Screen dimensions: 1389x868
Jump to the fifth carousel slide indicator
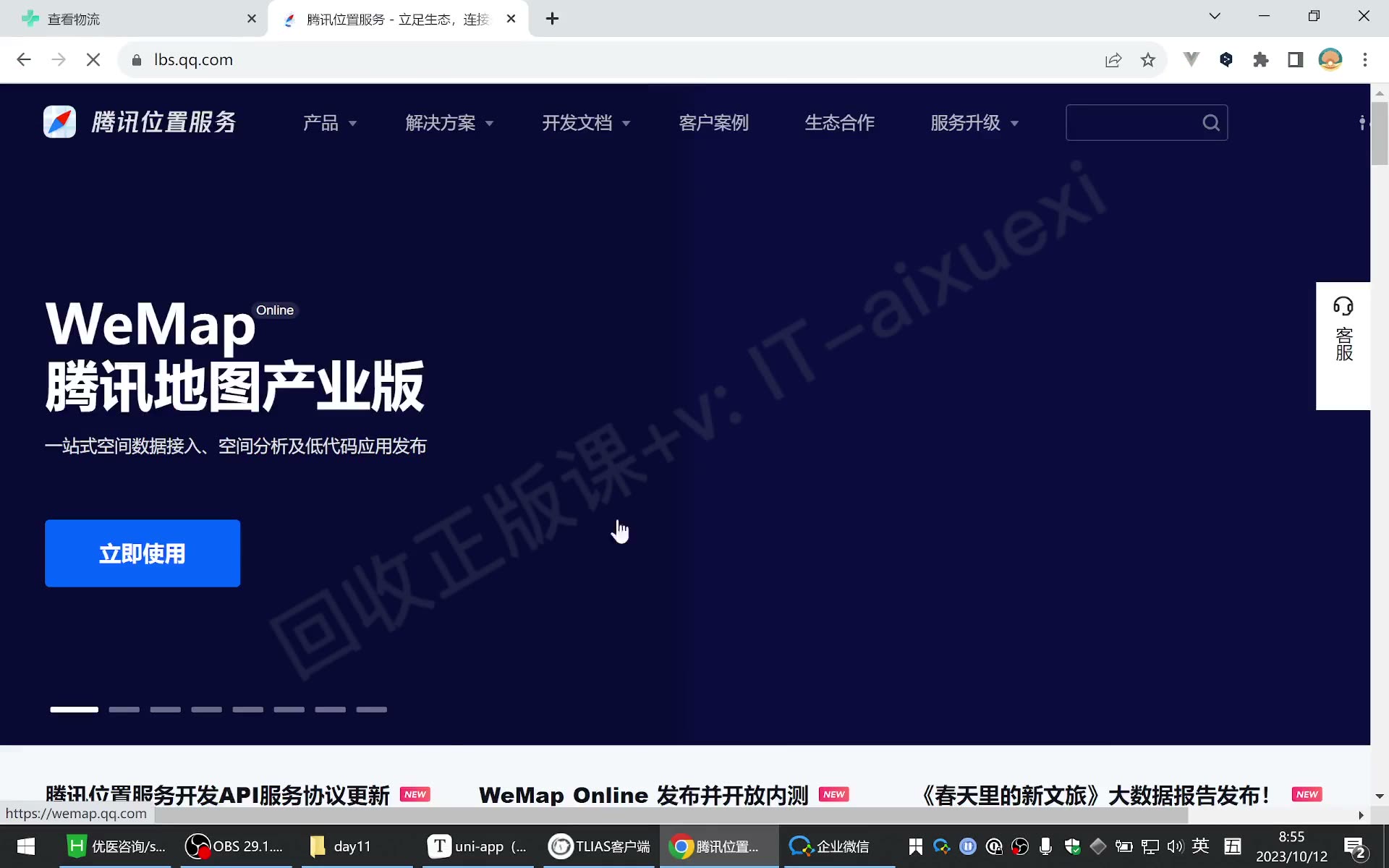click(247, 710)
